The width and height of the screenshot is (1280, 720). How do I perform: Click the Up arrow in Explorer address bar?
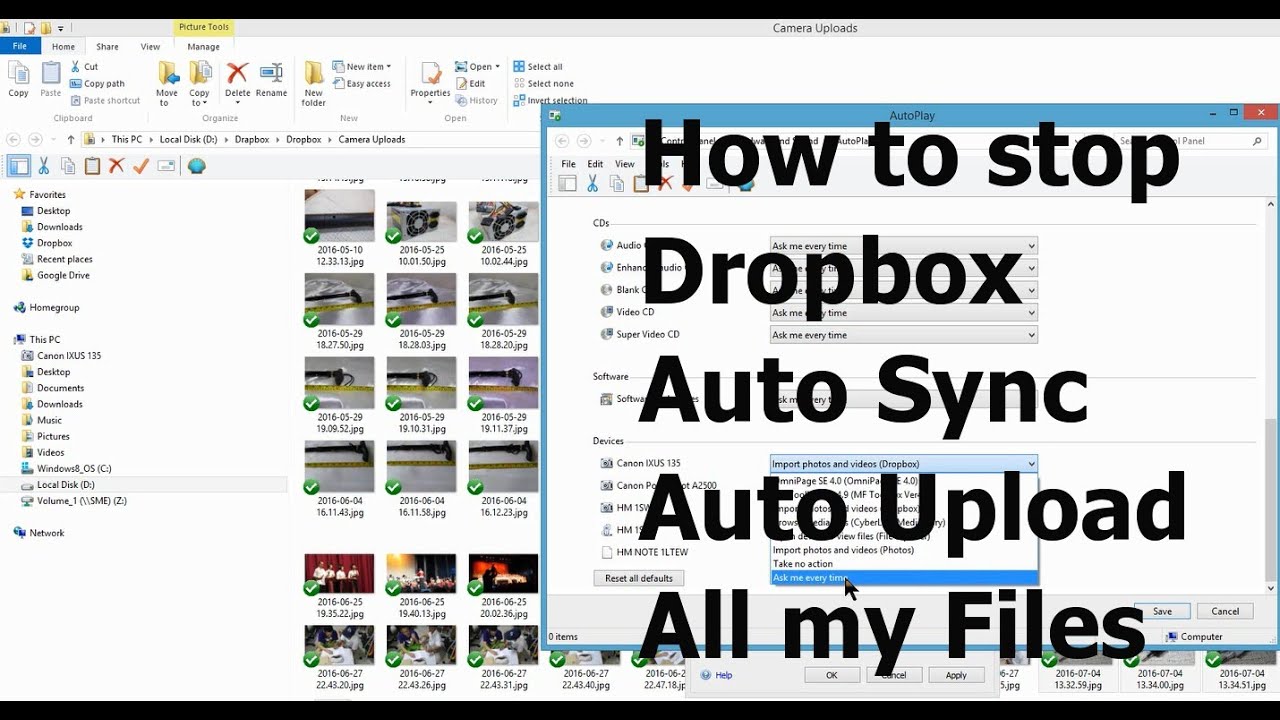pos(70,140)
